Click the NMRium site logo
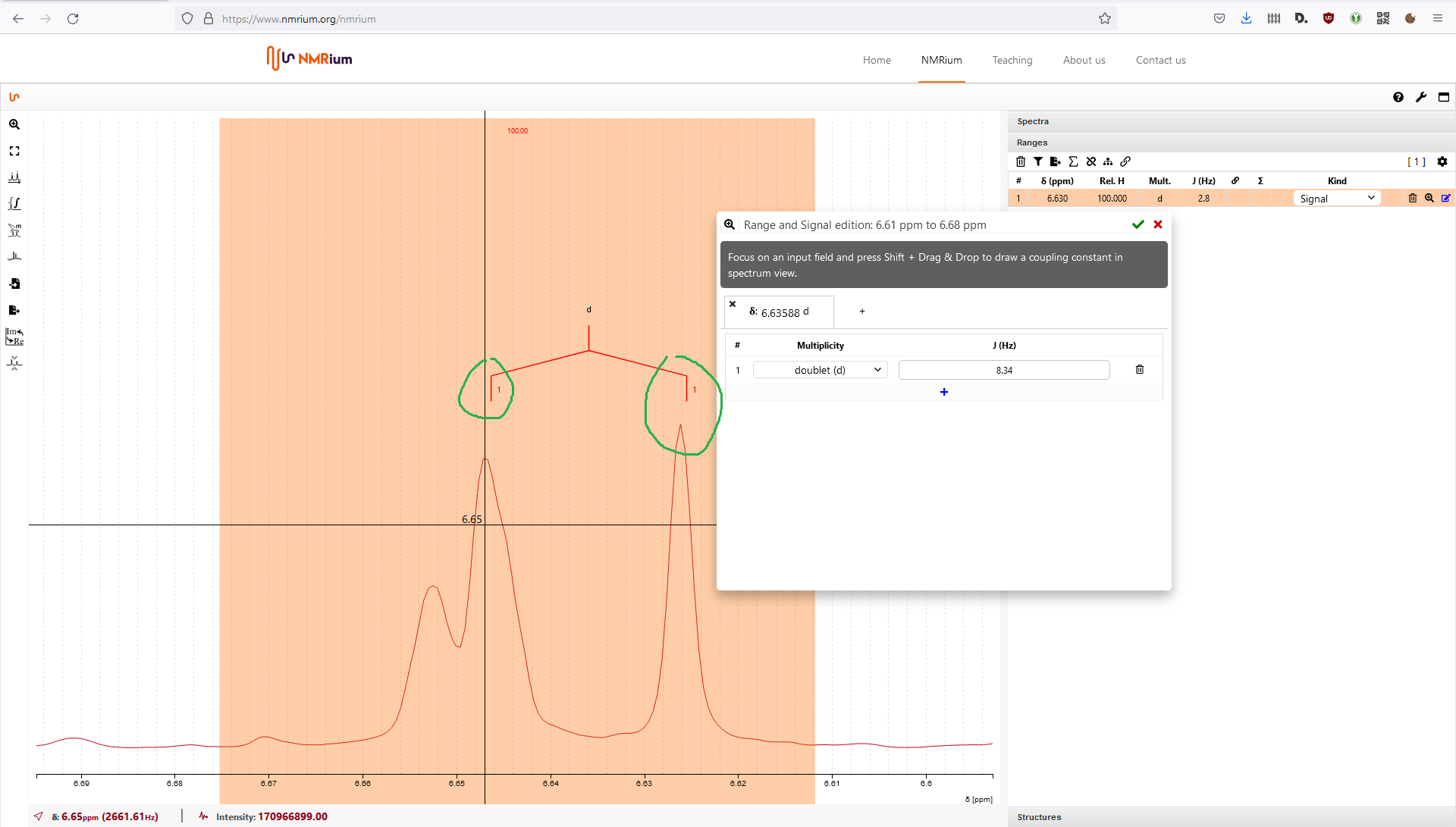Viewport: 1456px width, 827px height. 309,58
